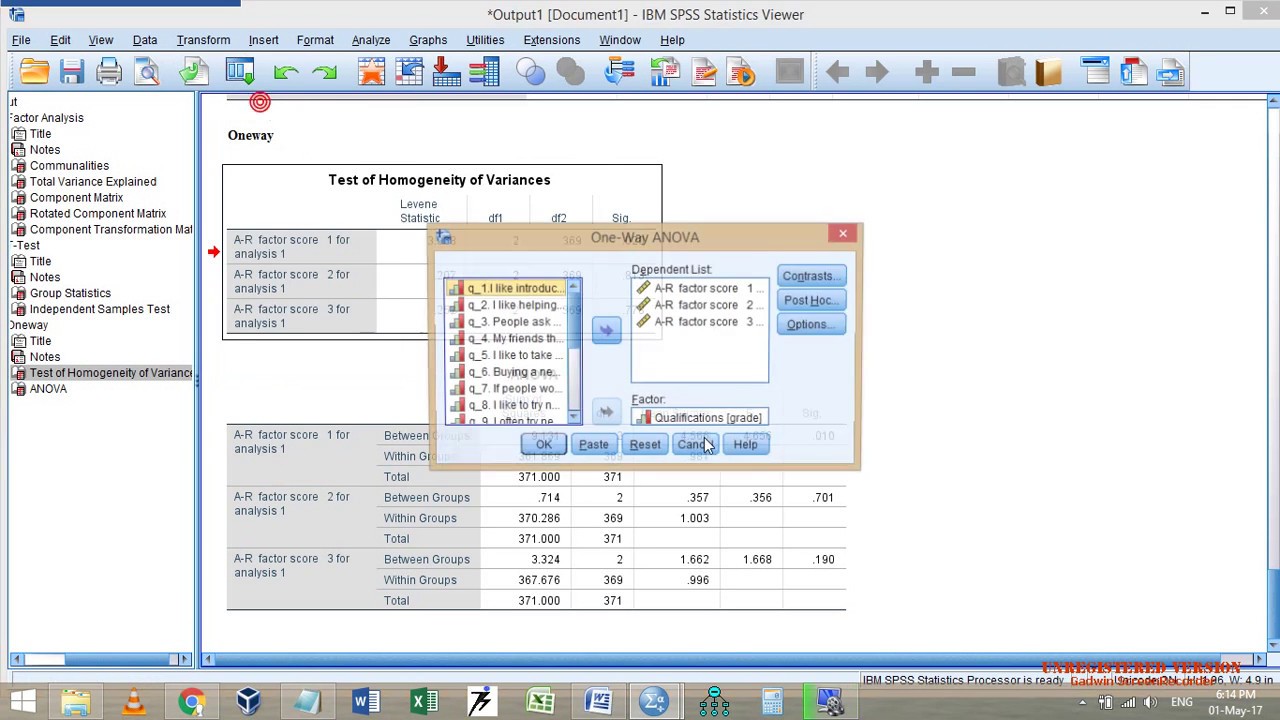Open the File menu
The image size is (1280, 720).
(21, 40)
